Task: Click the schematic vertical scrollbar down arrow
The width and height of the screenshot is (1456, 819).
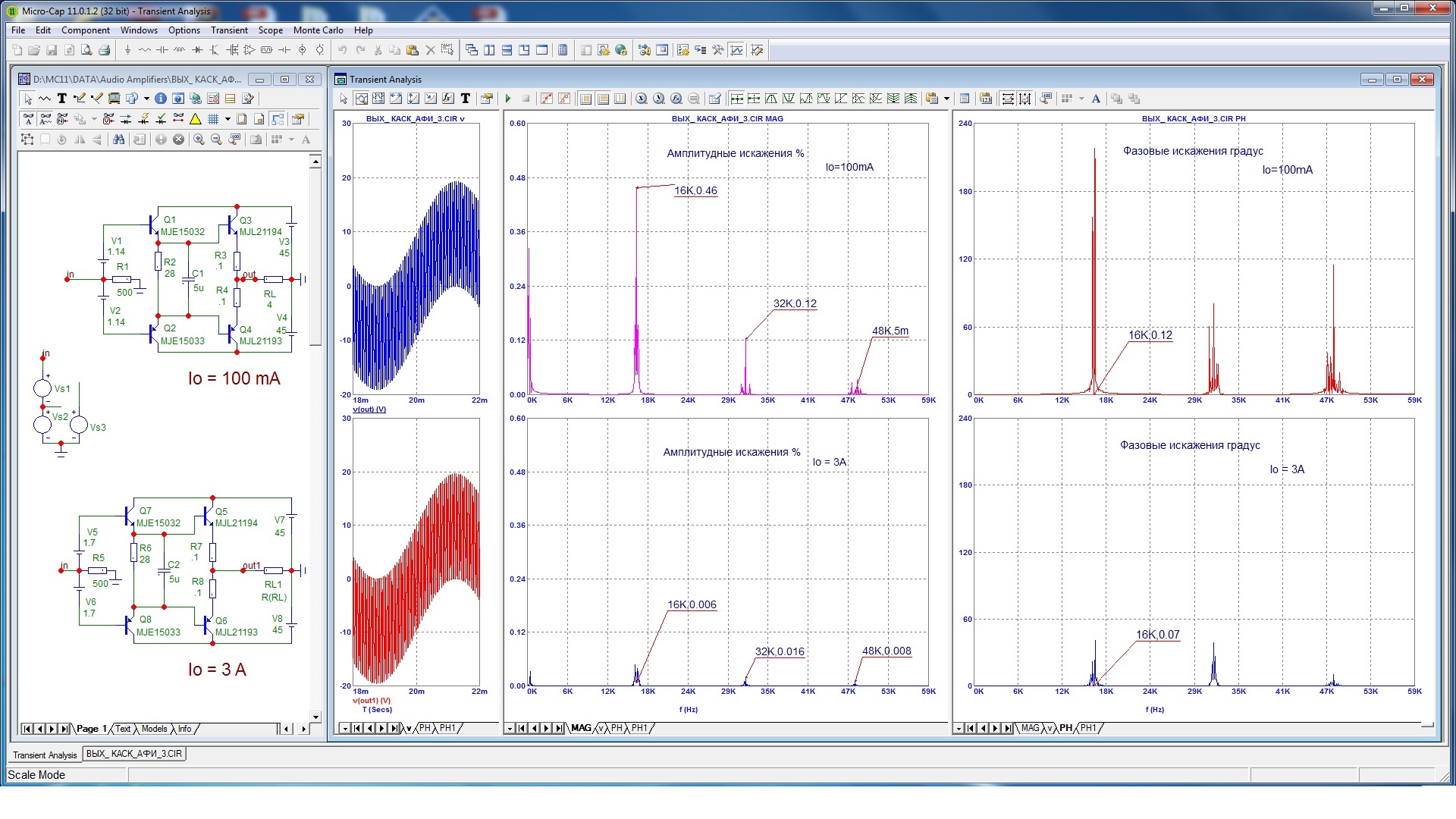Action: tap(315, 717)
